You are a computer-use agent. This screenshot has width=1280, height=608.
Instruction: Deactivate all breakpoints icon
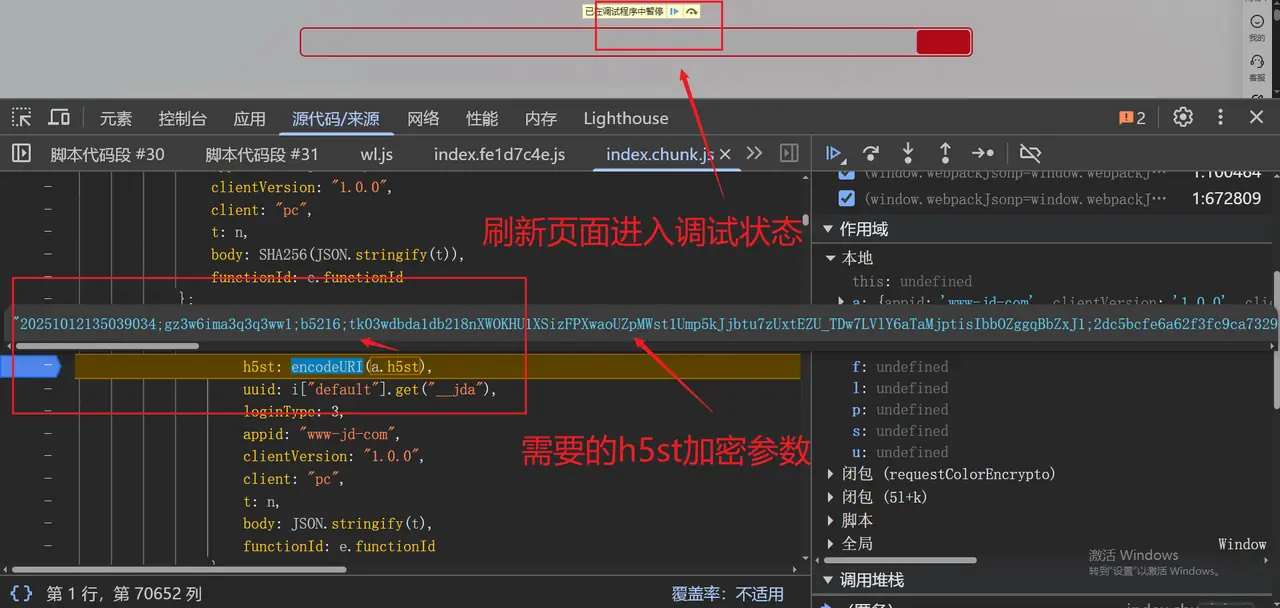[x=1030, y=153]
